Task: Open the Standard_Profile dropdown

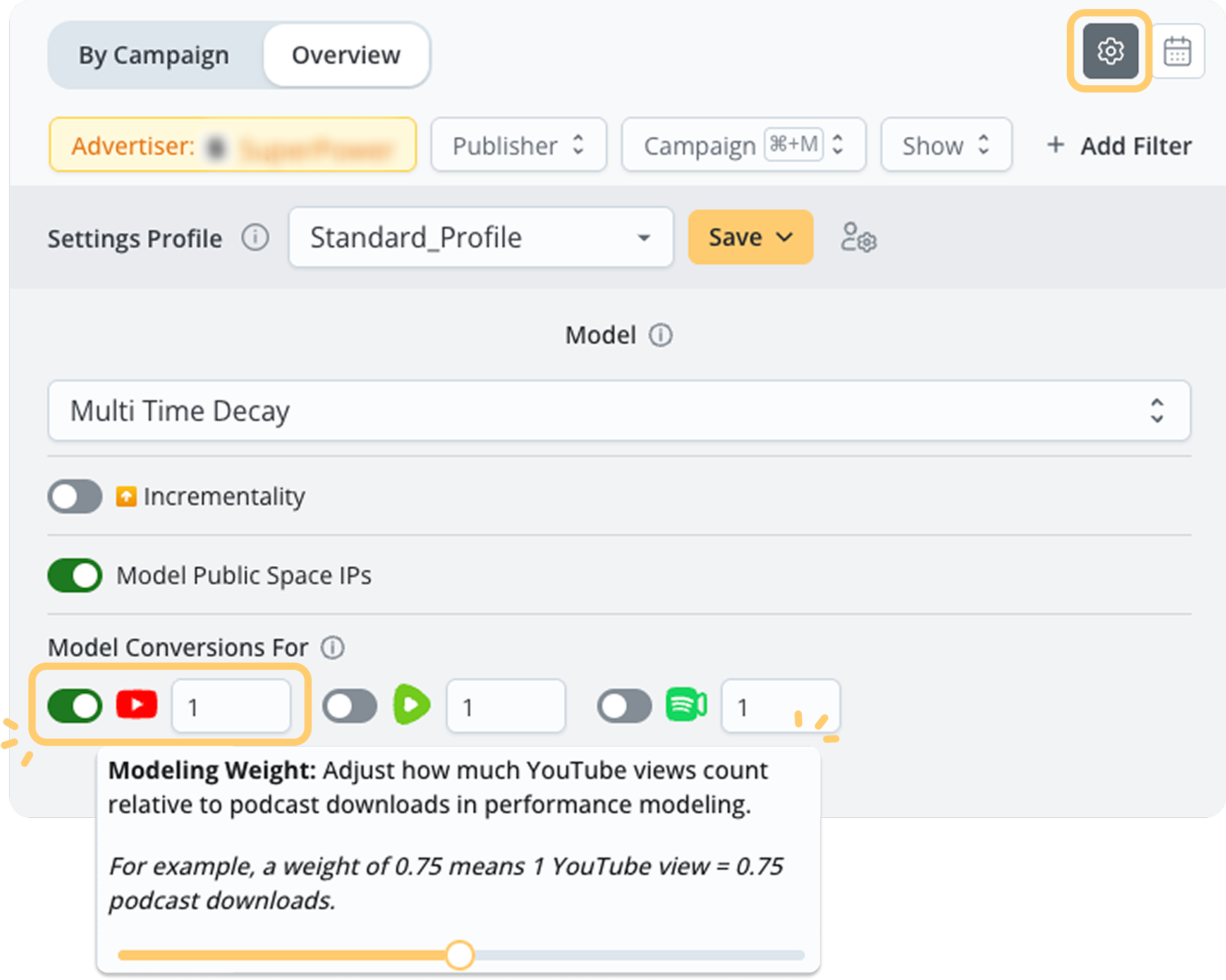Action: (x=481, y=238)
